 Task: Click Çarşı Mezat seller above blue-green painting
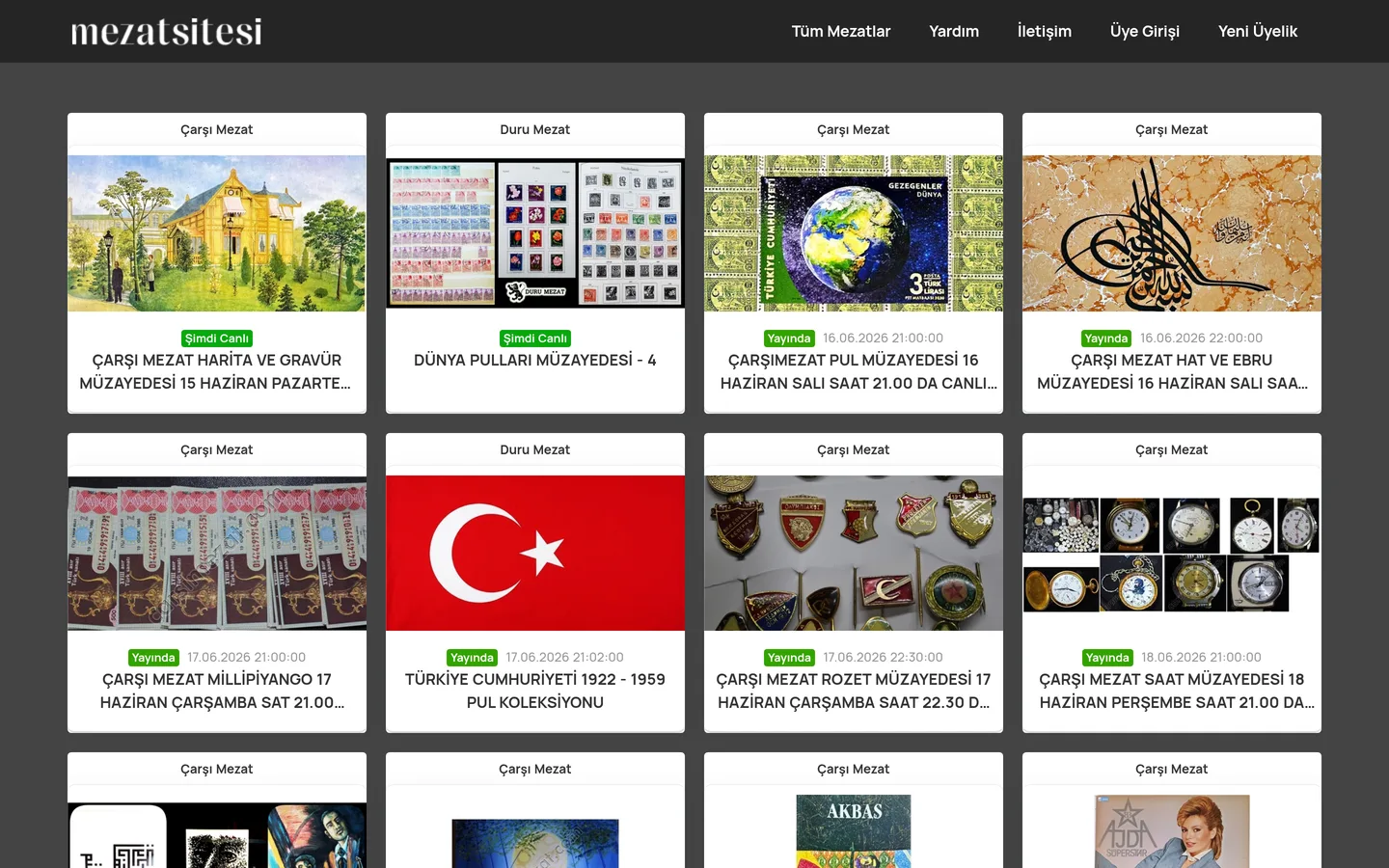click(x=535, y=769)
